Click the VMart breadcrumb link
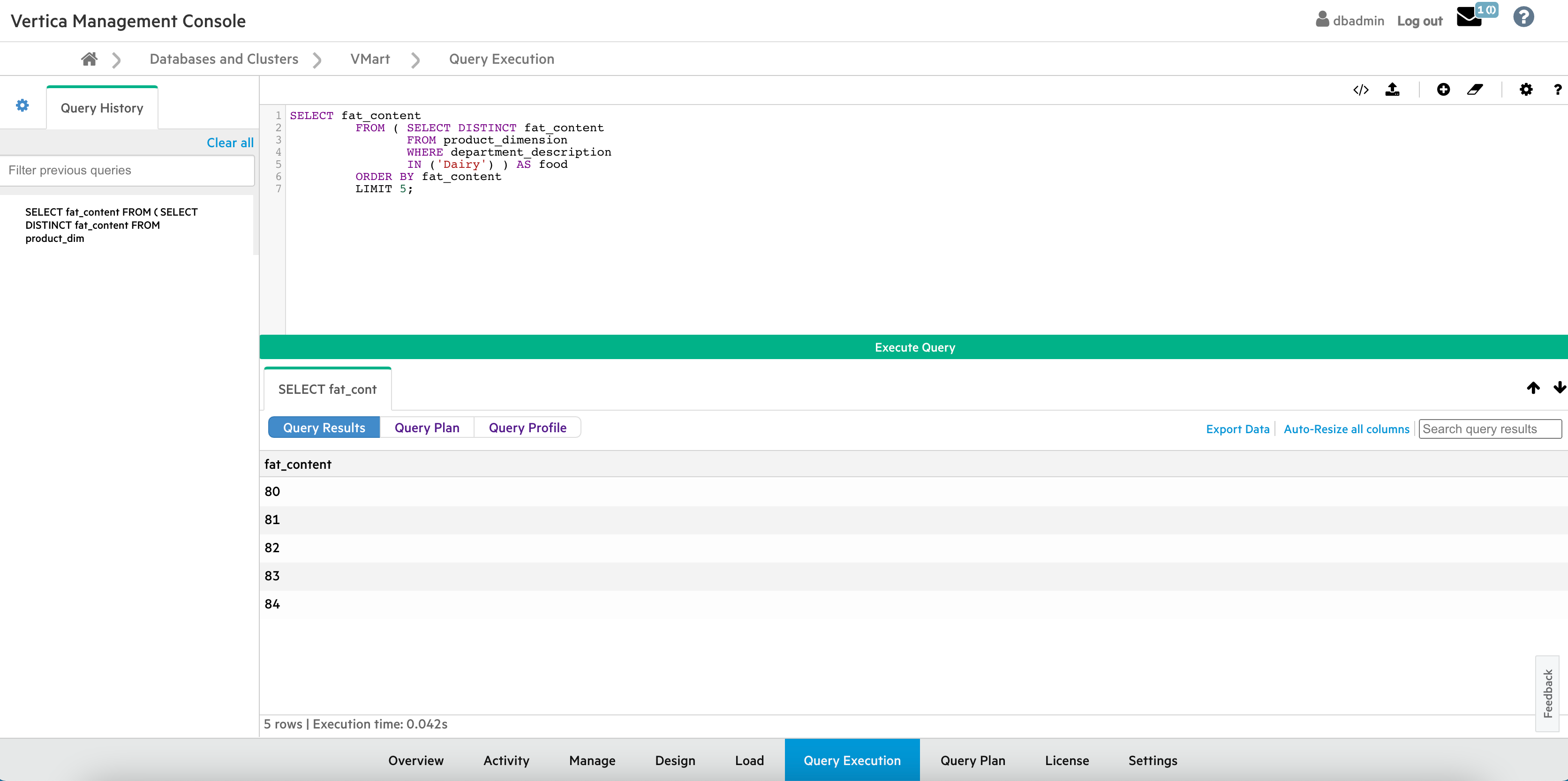Viewport: 1568px width, 781px height. click(x=370, y=59)
